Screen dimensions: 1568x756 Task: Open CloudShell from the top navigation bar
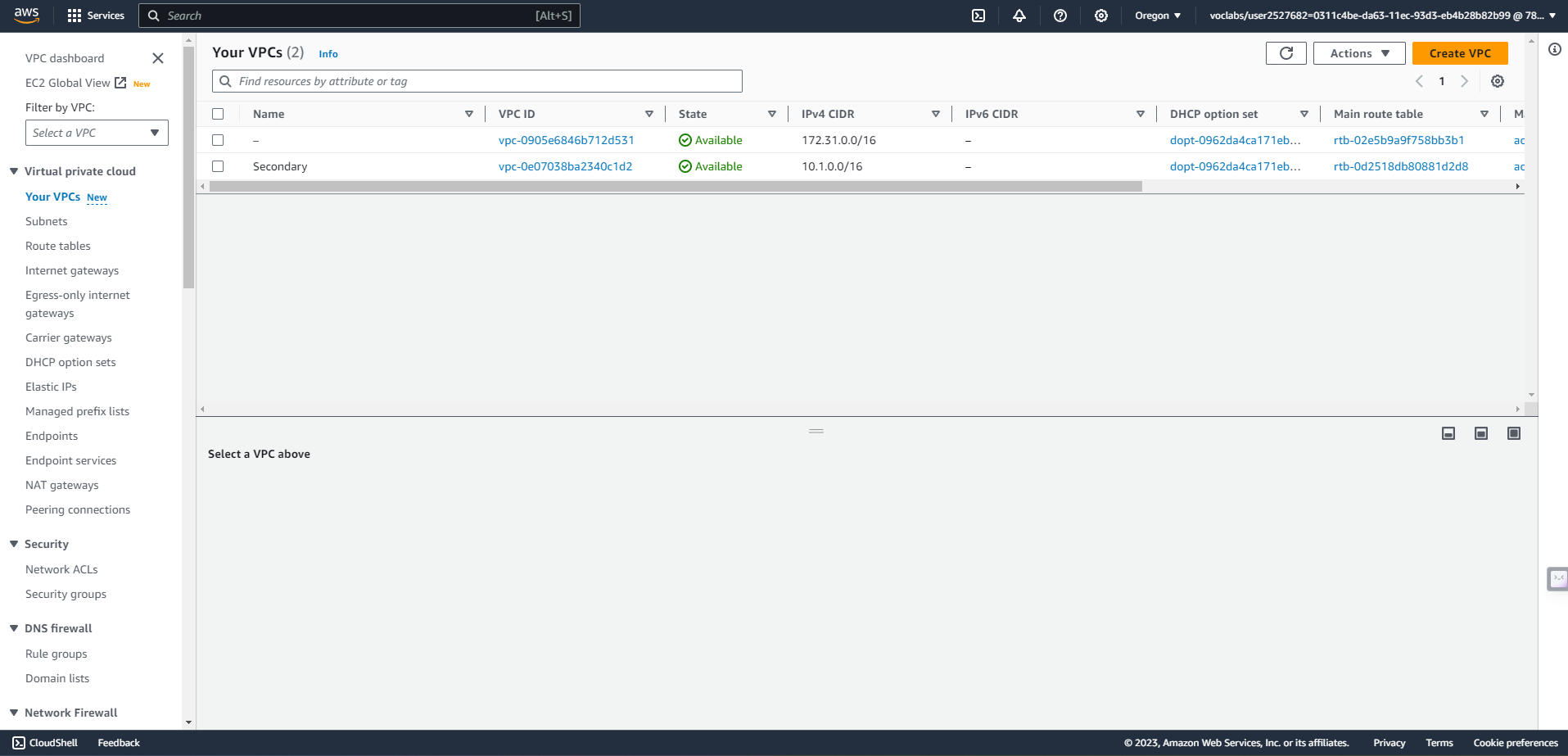[978, 16]
